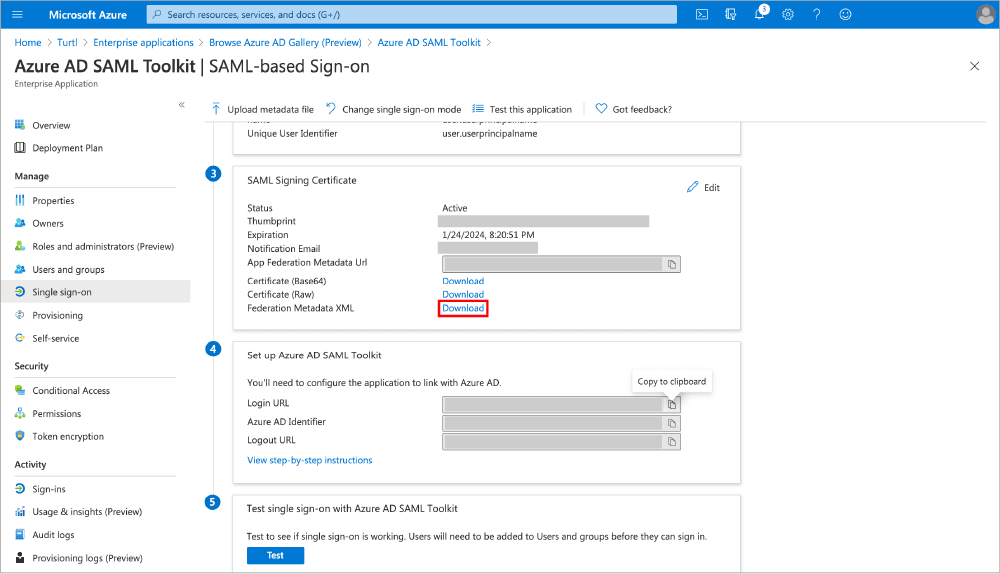Click the help question mark icon
The width and height of the screenshot is (1000, 574).
tap(817, 14)
